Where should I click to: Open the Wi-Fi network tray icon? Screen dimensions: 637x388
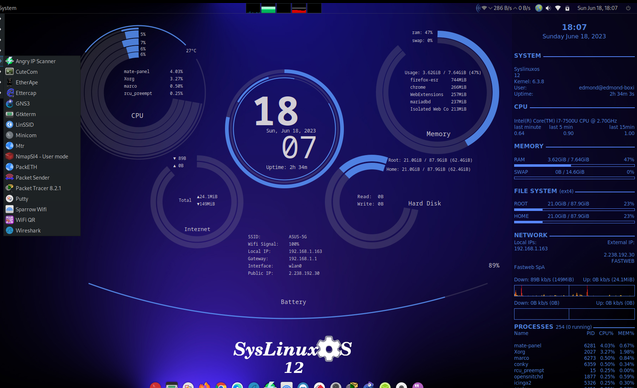(x=558, y=8)
